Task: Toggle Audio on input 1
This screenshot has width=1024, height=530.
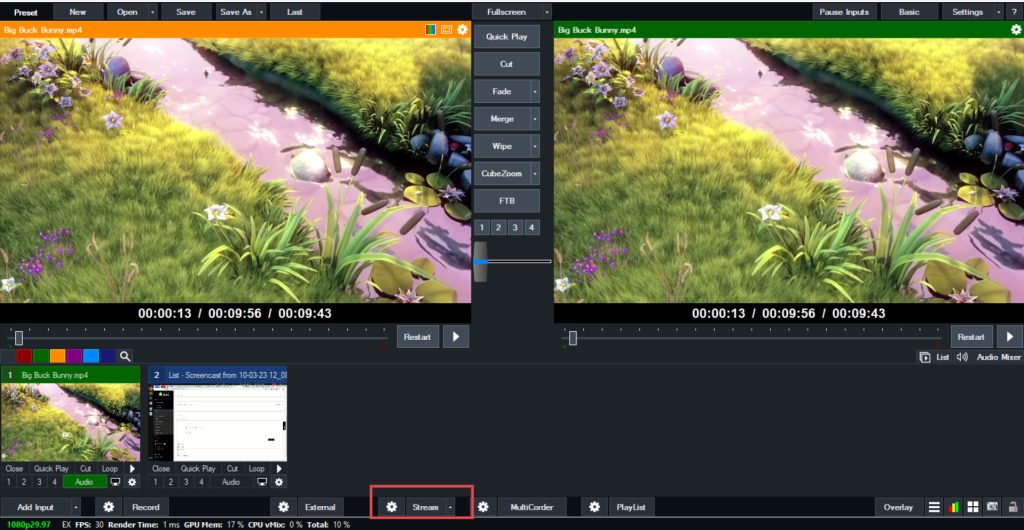Action: (84, 482)
